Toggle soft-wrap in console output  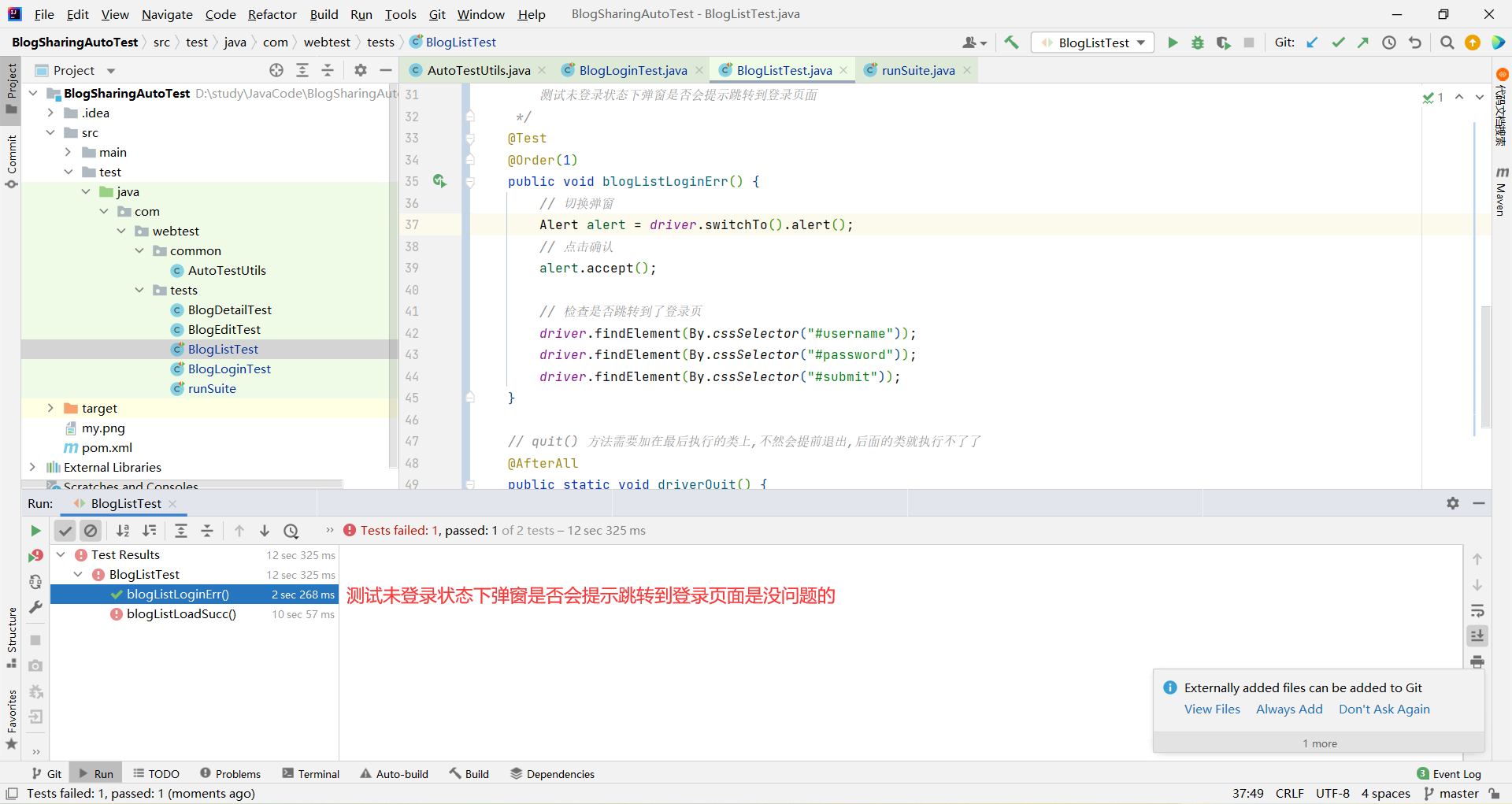[1477, 610]
